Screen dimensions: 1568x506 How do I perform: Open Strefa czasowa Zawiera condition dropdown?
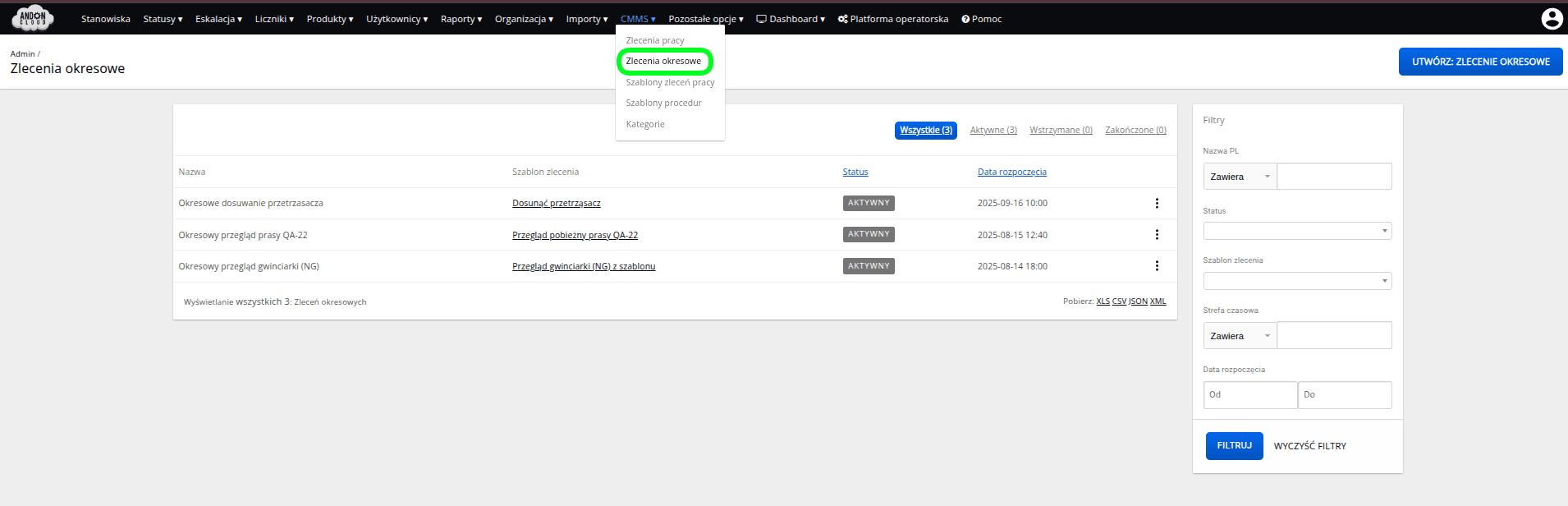click(x=1240, y=336)
